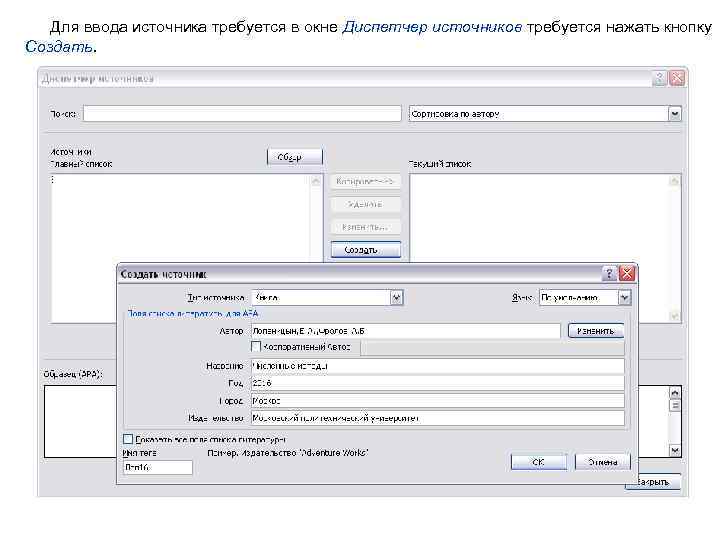
Task: Confirm with the OK button
Action: 539,462
